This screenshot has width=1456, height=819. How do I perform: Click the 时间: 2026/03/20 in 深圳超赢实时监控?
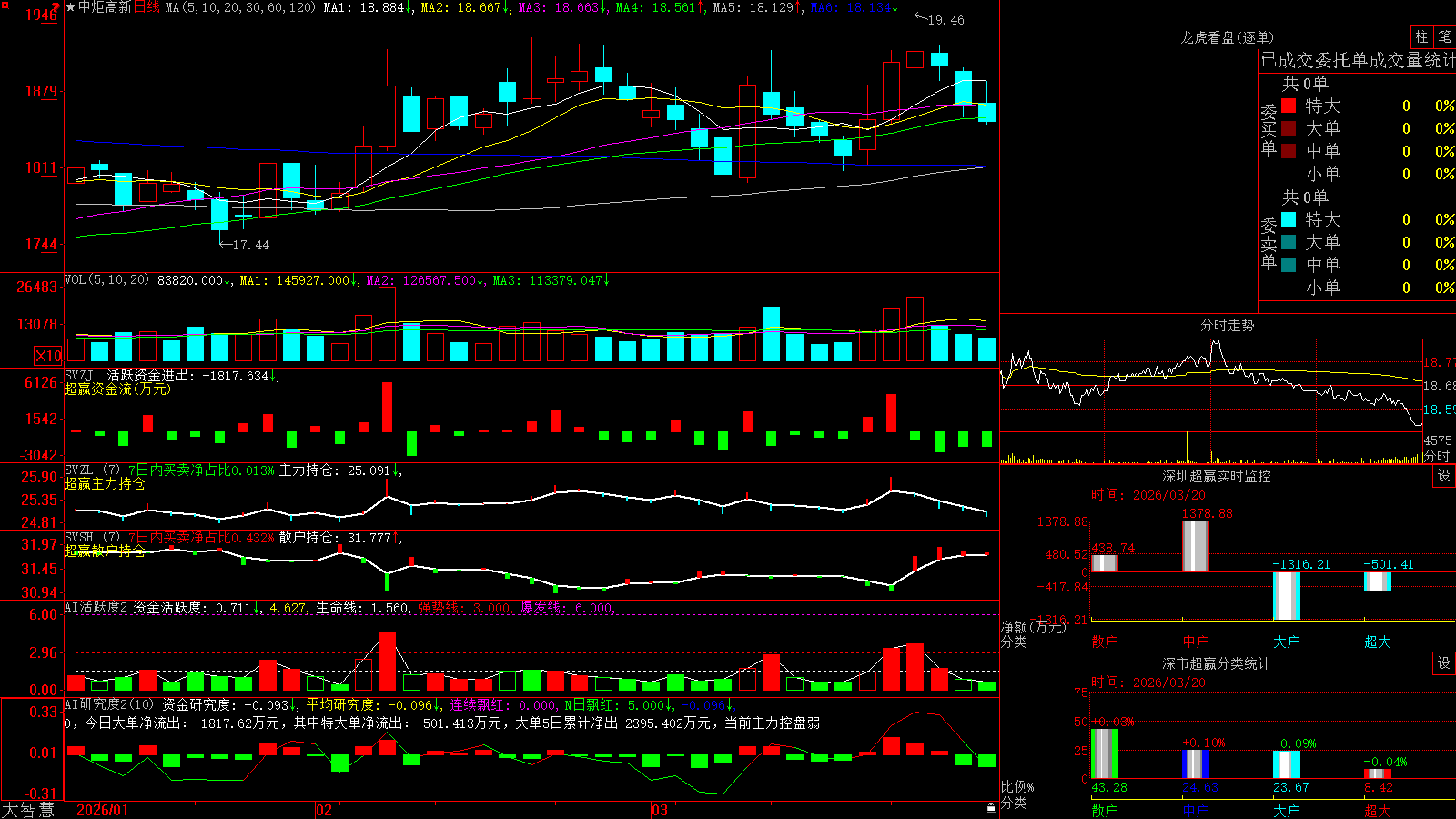click(x=1148, y=495)
